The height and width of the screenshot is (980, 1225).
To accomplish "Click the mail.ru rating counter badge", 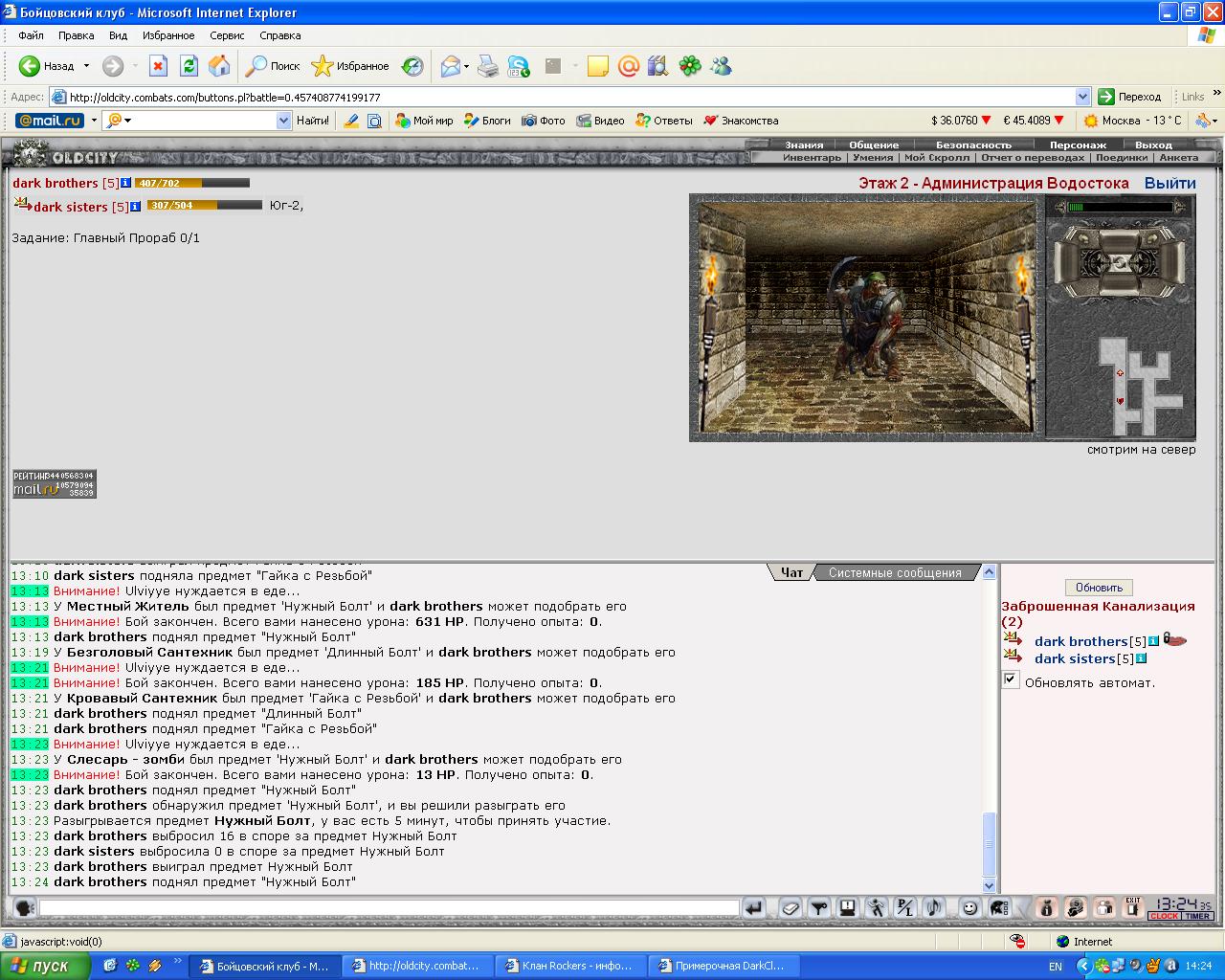I will (54, 483).
